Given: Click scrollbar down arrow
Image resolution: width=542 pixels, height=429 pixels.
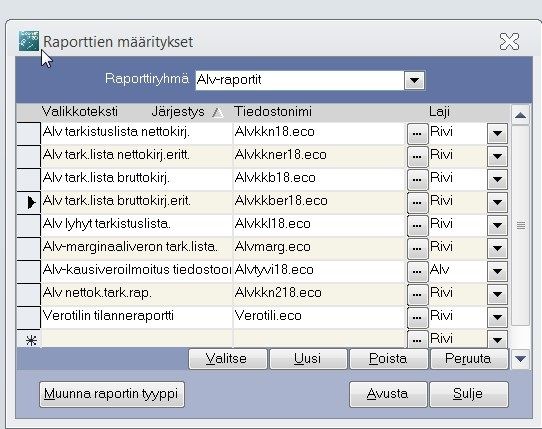Looking at the screenshot, I should pos(520,359).
